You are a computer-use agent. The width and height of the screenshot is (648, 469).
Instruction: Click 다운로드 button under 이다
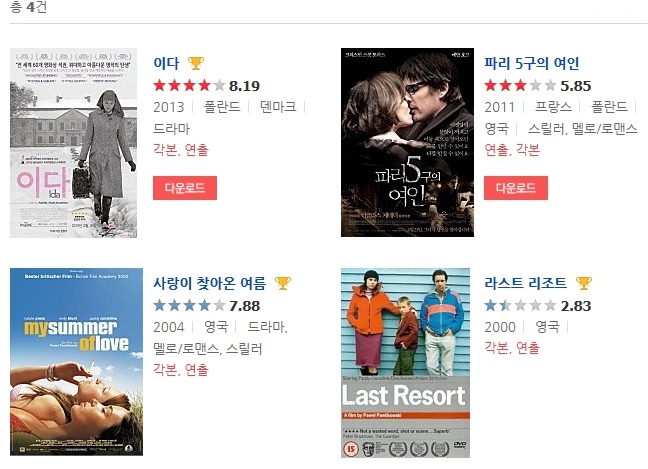pos(185,188)
